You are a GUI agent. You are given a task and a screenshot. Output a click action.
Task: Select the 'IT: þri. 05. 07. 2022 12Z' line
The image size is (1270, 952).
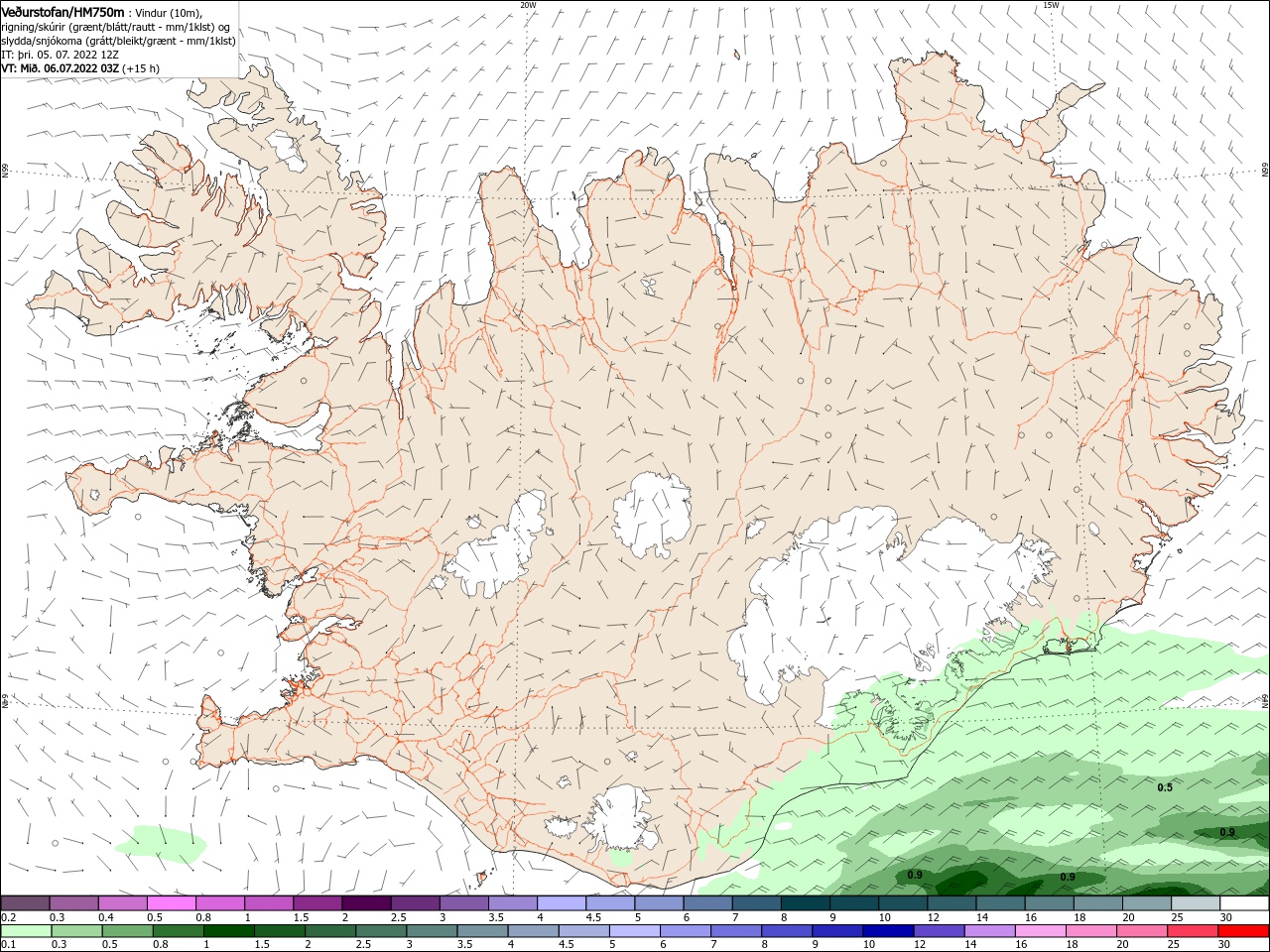pyautogui.click(x=61, y=55)
